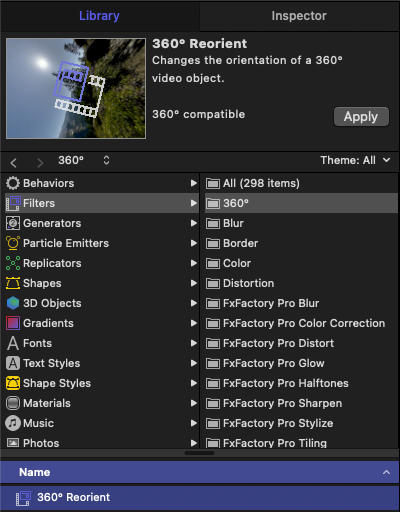Viewport: 400px width, 512px height.
Task: Open the Theme: All dropdown
Action: coord(355,160)
